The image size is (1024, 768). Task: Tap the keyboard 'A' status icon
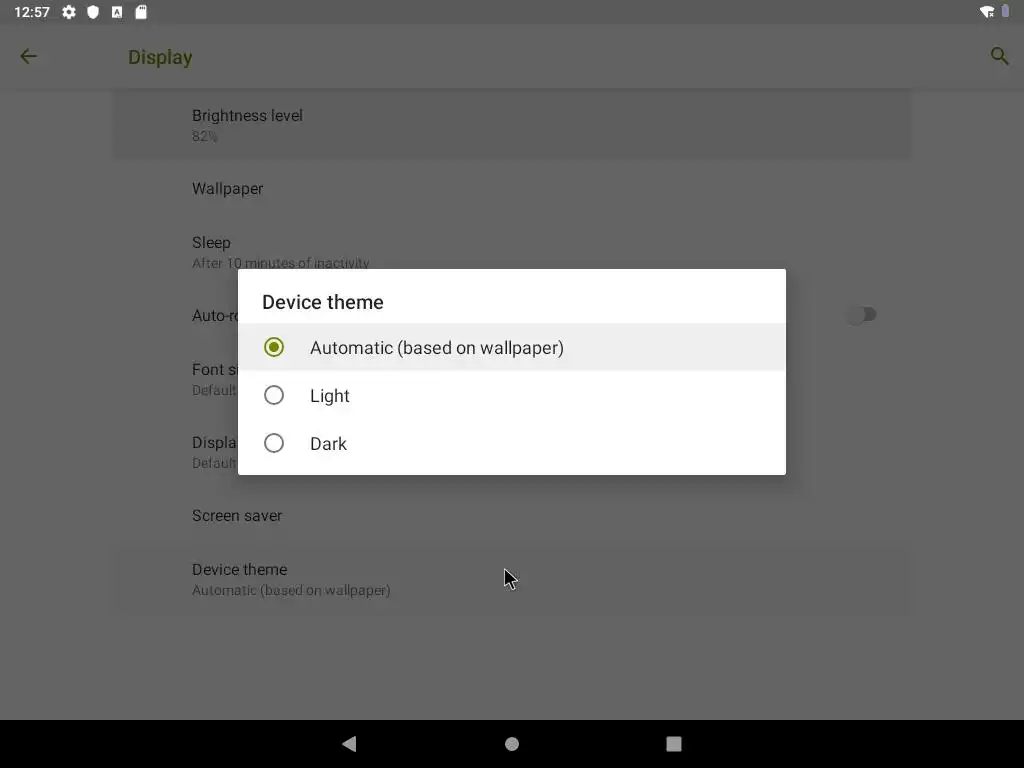click(x=117, y=12)
